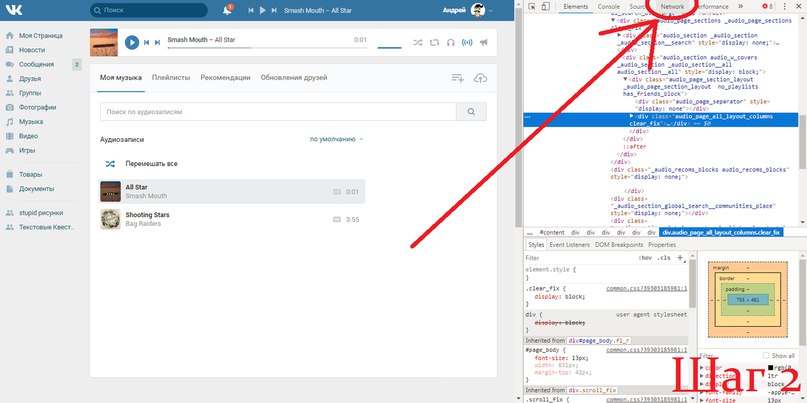Open 'Фотографии' in sidebar
Image resolution: width=807 pixels, height=403 pixels.
tap(38, 108)
